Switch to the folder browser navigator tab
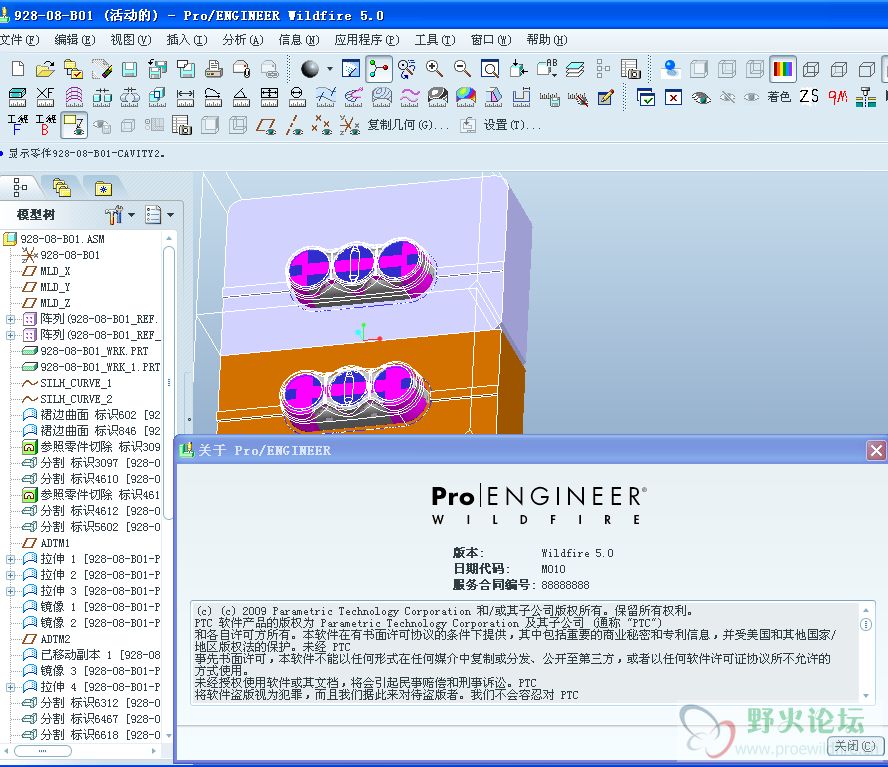Viewport: 888px width, 767px height. point(61,188)
